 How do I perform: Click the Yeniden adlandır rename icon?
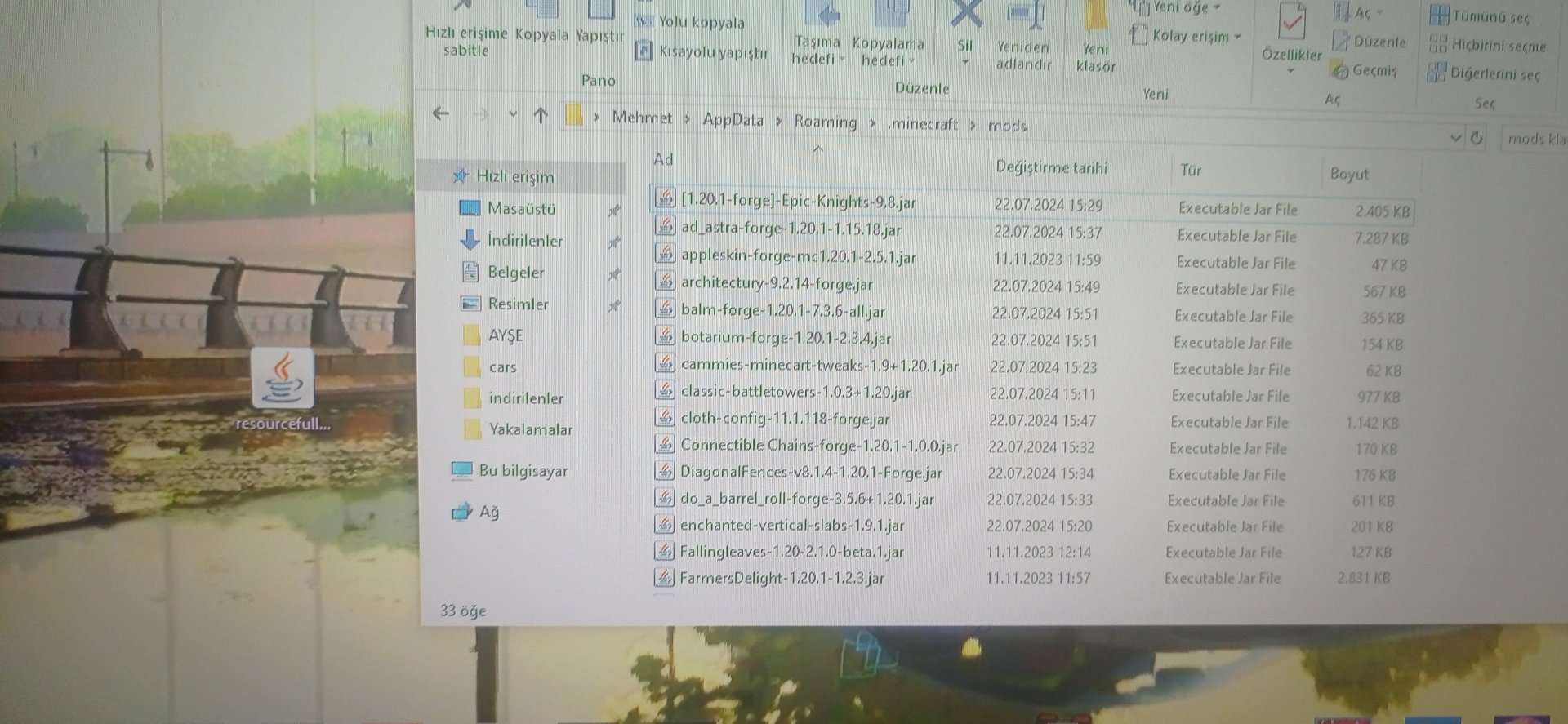pos(1025,16)
